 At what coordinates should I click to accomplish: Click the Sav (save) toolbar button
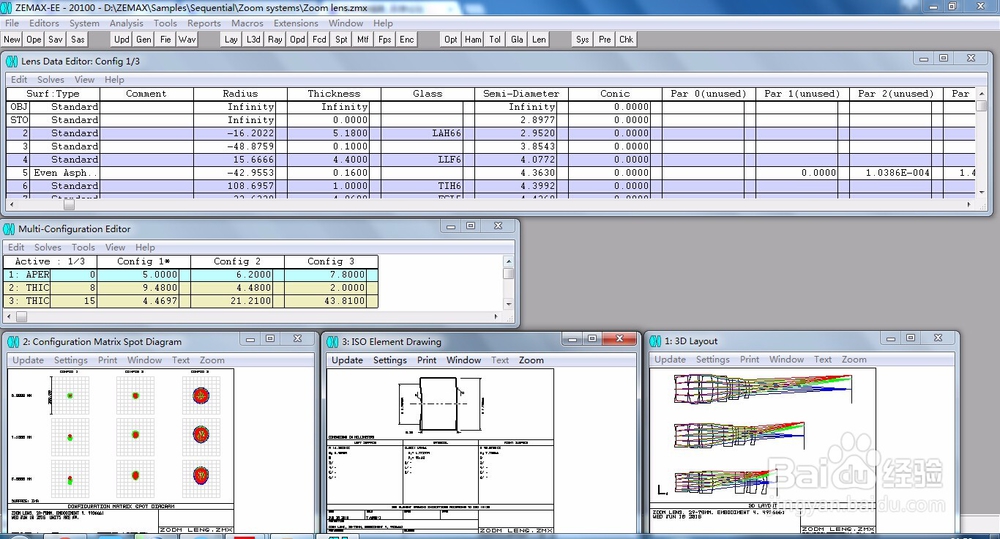tap(55, 40)
